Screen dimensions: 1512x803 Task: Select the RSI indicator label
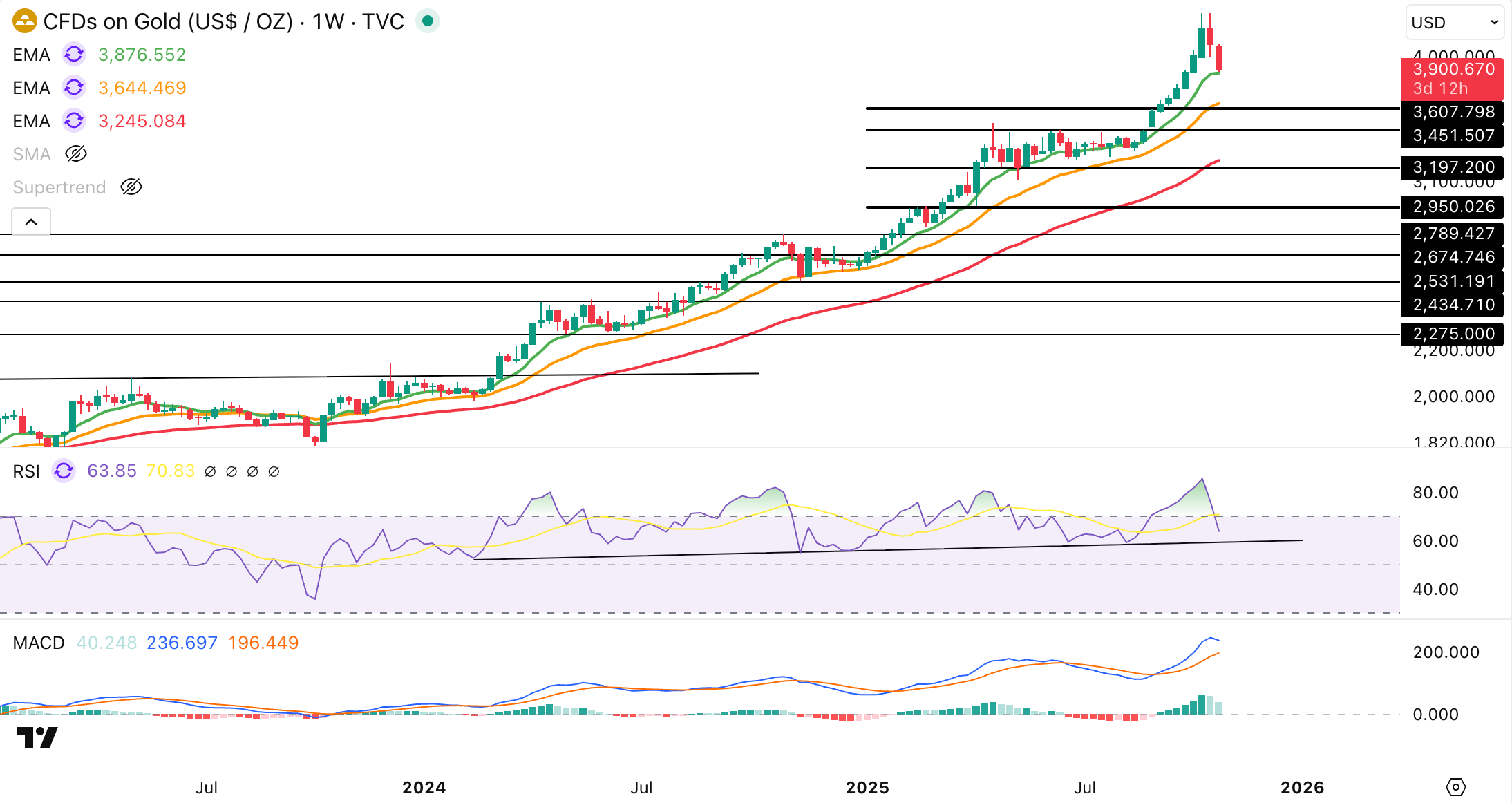point(26,471)
